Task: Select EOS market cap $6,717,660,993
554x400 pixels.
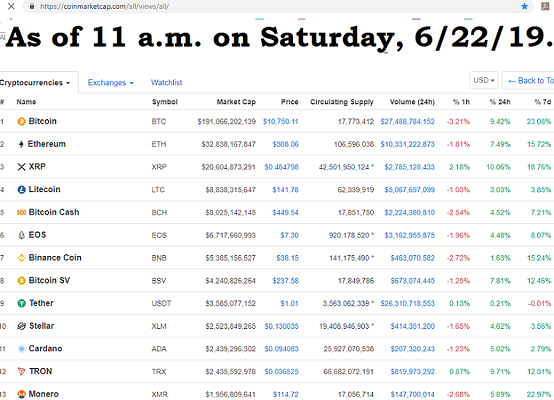Action: coord(230,235)
